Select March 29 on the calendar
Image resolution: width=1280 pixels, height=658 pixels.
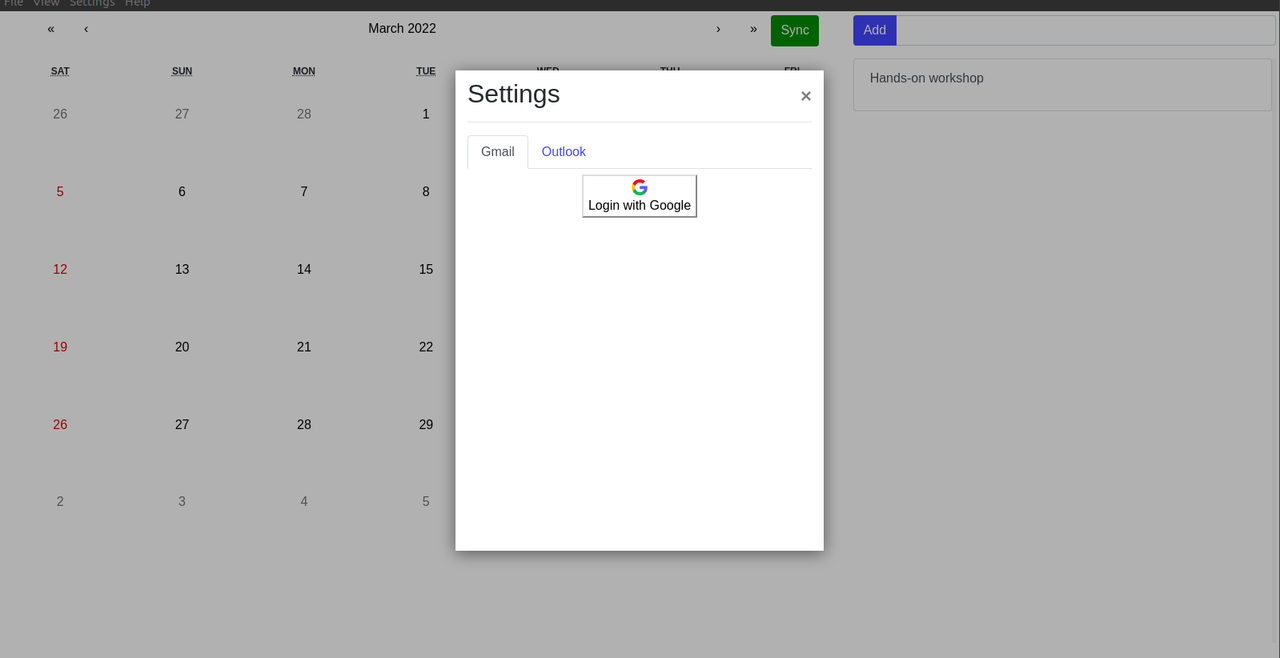[x=426, y=425]
